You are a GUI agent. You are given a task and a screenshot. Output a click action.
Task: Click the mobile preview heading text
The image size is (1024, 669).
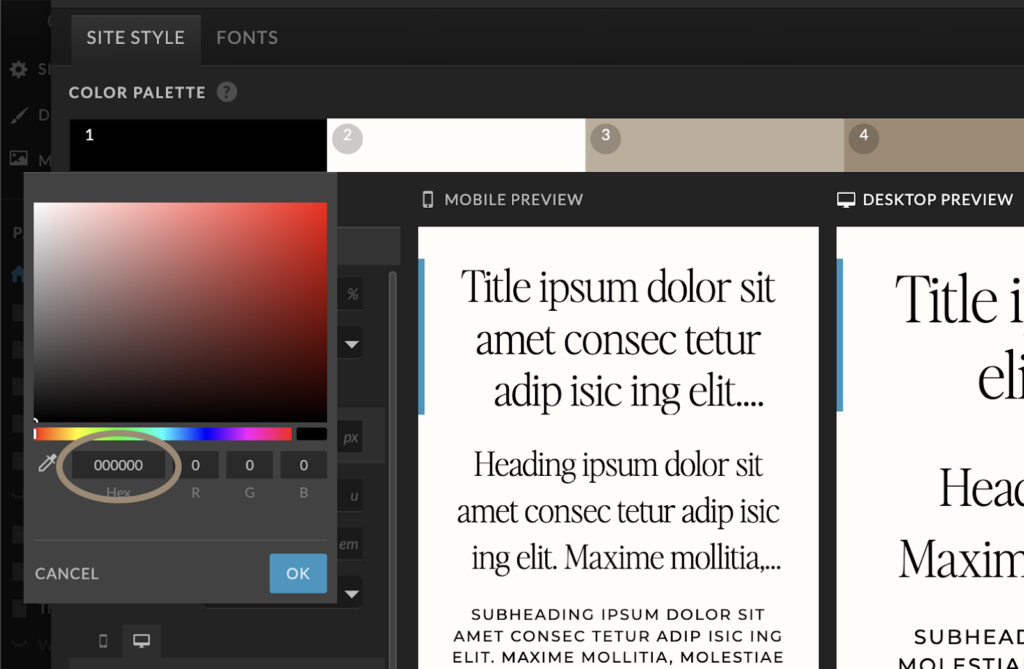coord(618,510)
